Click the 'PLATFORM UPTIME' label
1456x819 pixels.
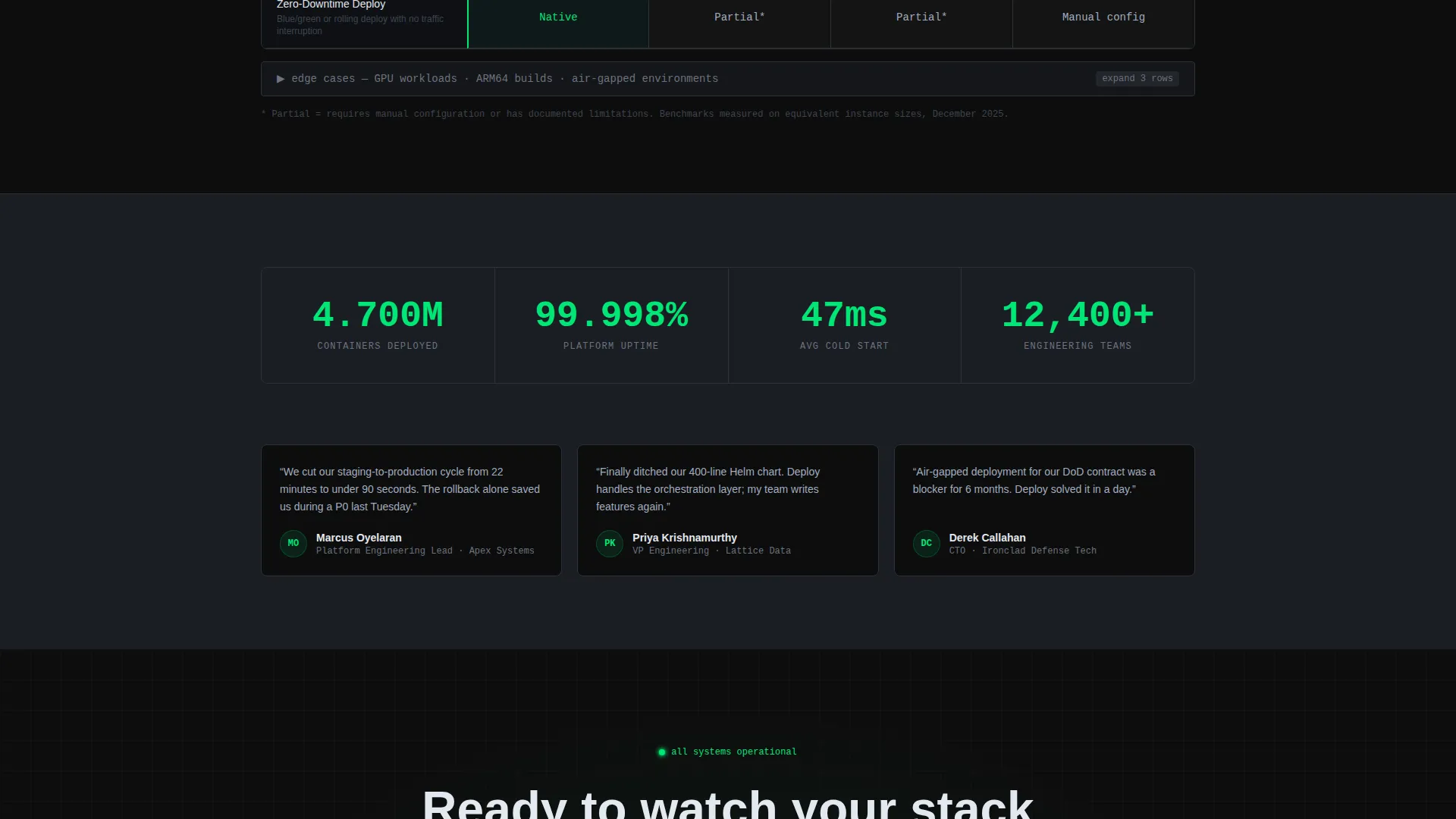pos(611,346)
